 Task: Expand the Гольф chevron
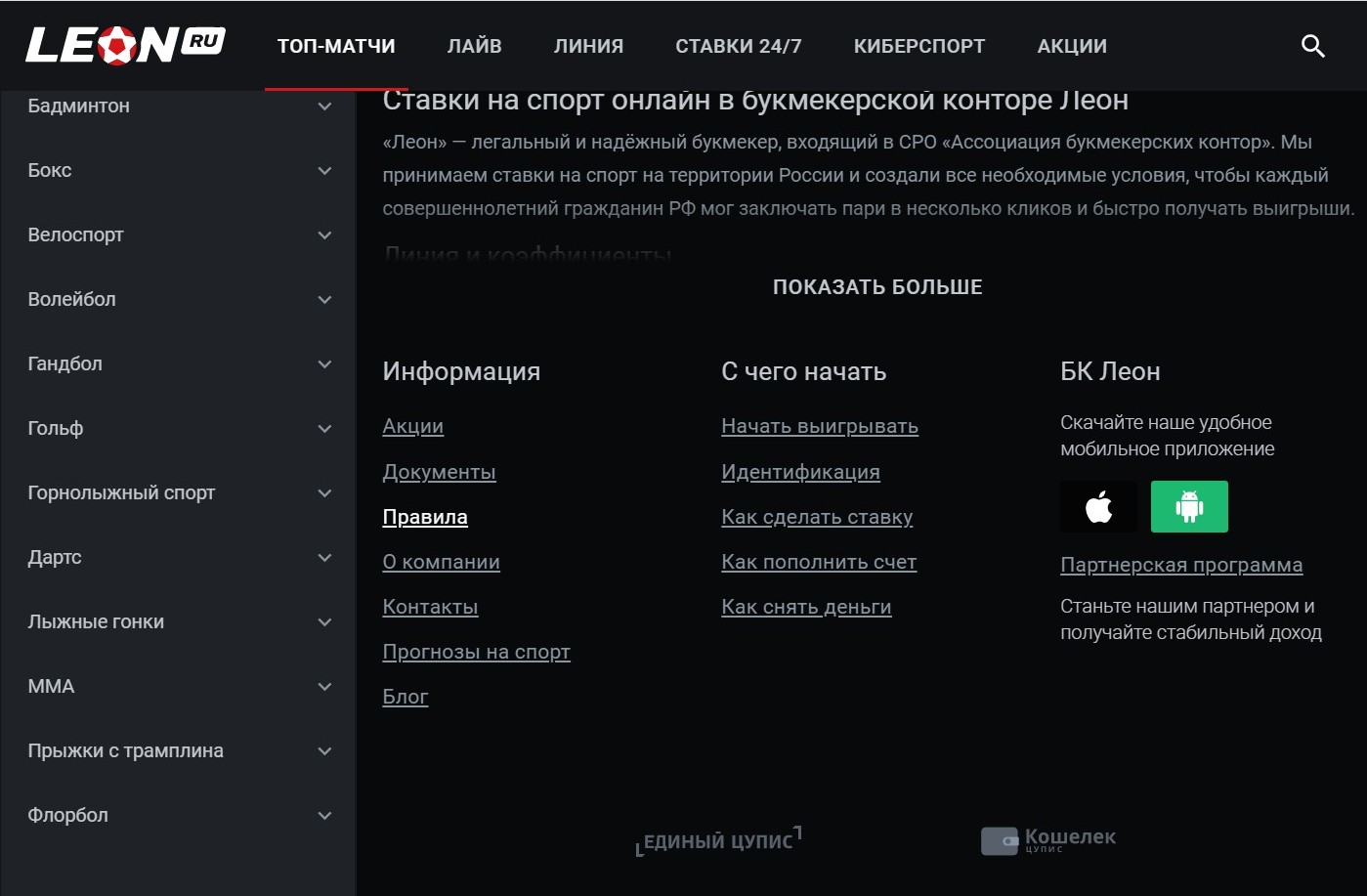[x=325, y=429]
